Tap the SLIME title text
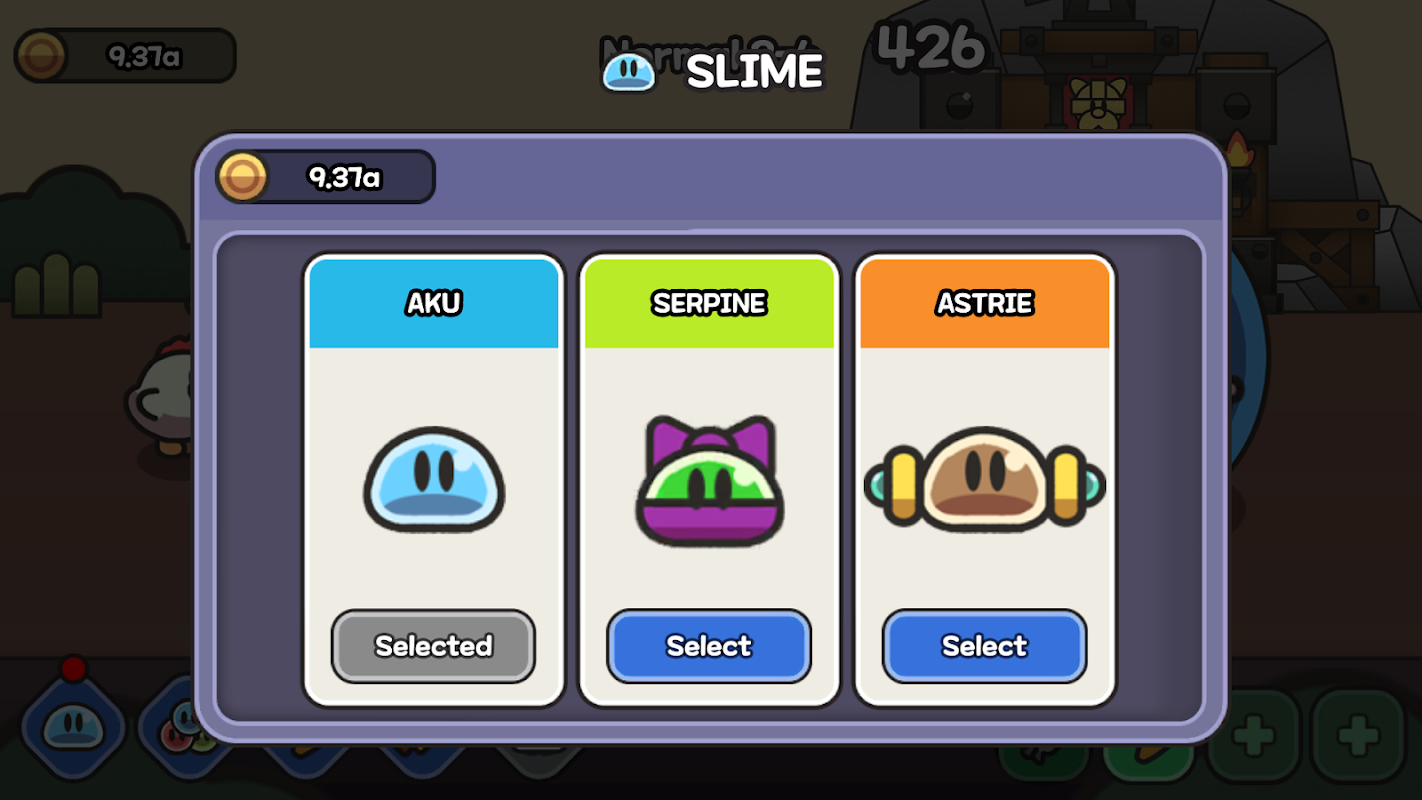 755,72
